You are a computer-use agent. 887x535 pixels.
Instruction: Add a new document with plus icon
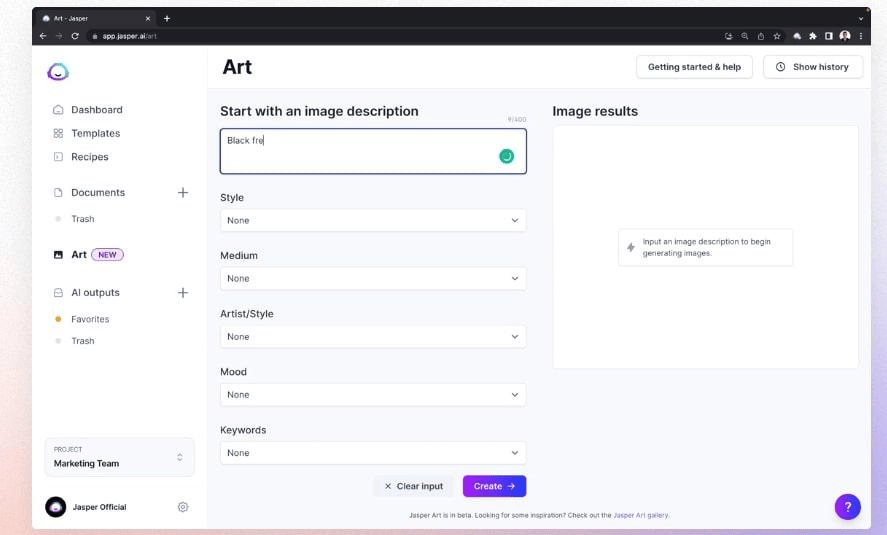point(183,192)
